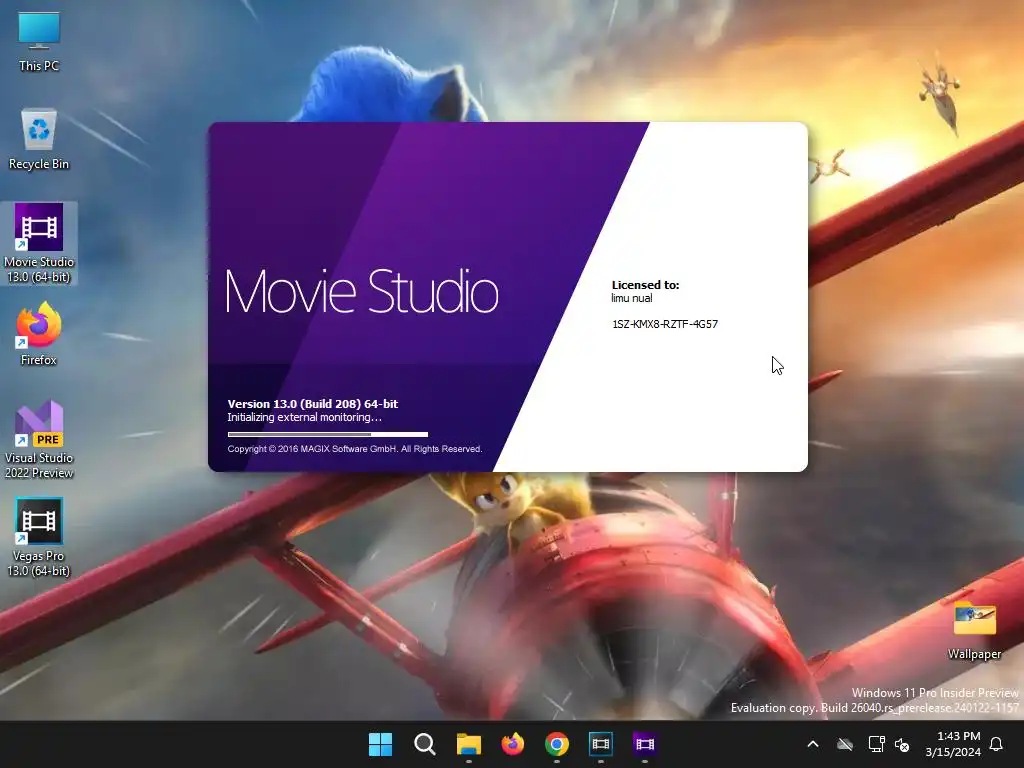Click the 'limu nual' licensee name

[632, 298]
